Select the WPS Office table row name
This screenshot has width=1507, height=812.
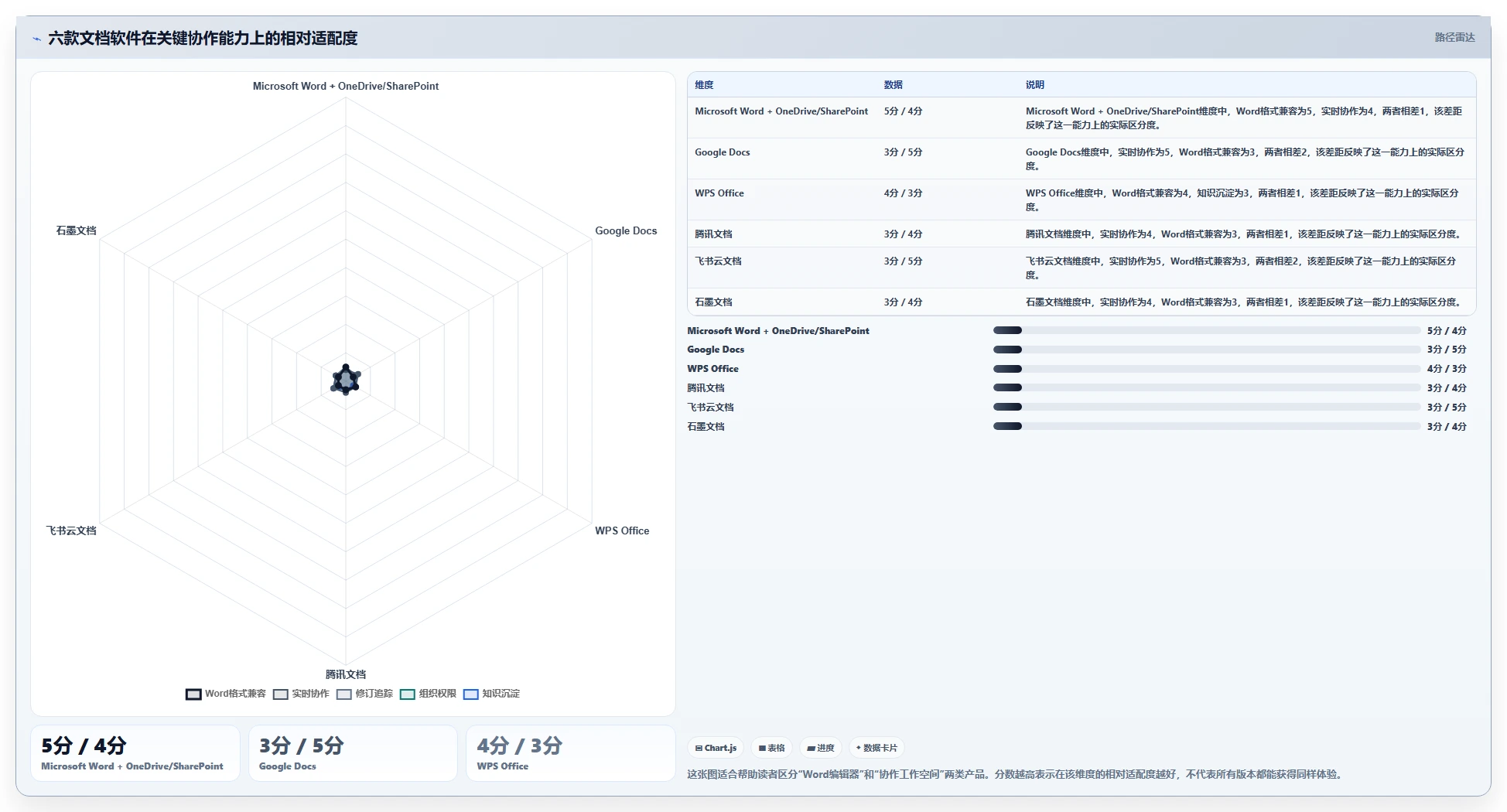[x=719, y=193]
